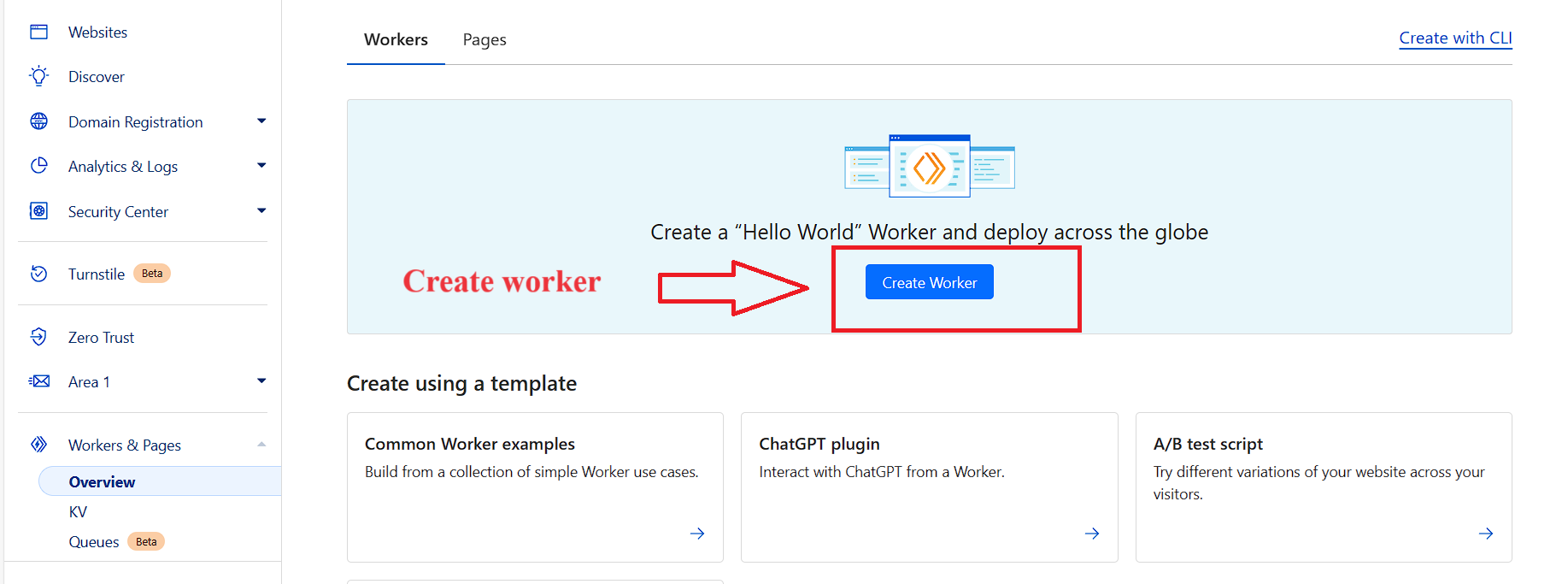The image size is (1568, 584).
Task: Select KV under Workers & Pages
Action: pos(78,512)
